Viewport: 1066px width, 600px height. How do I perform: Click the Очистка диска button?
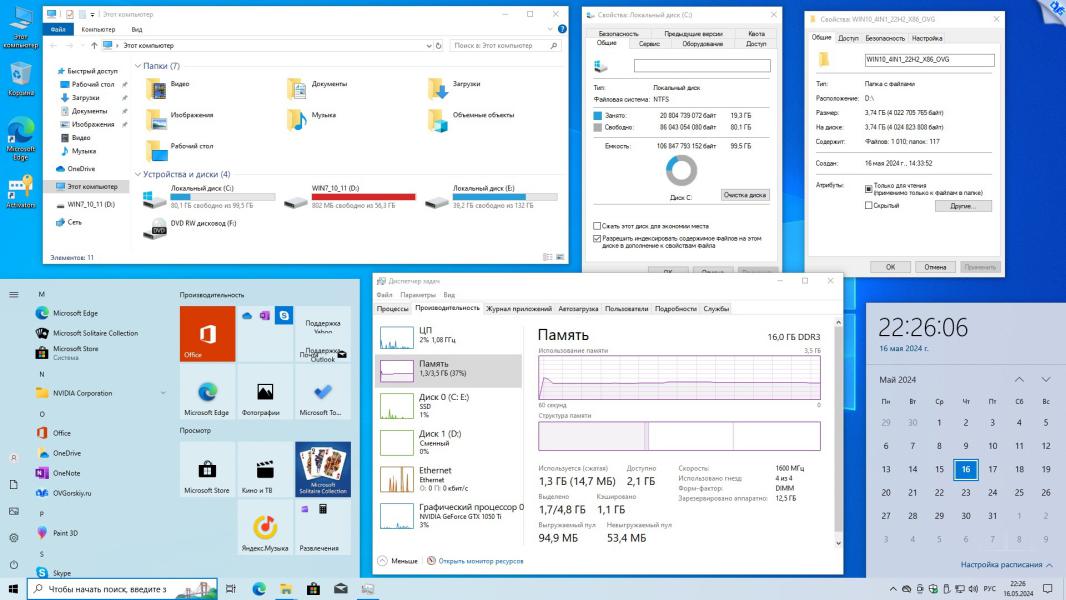[745, 195]
